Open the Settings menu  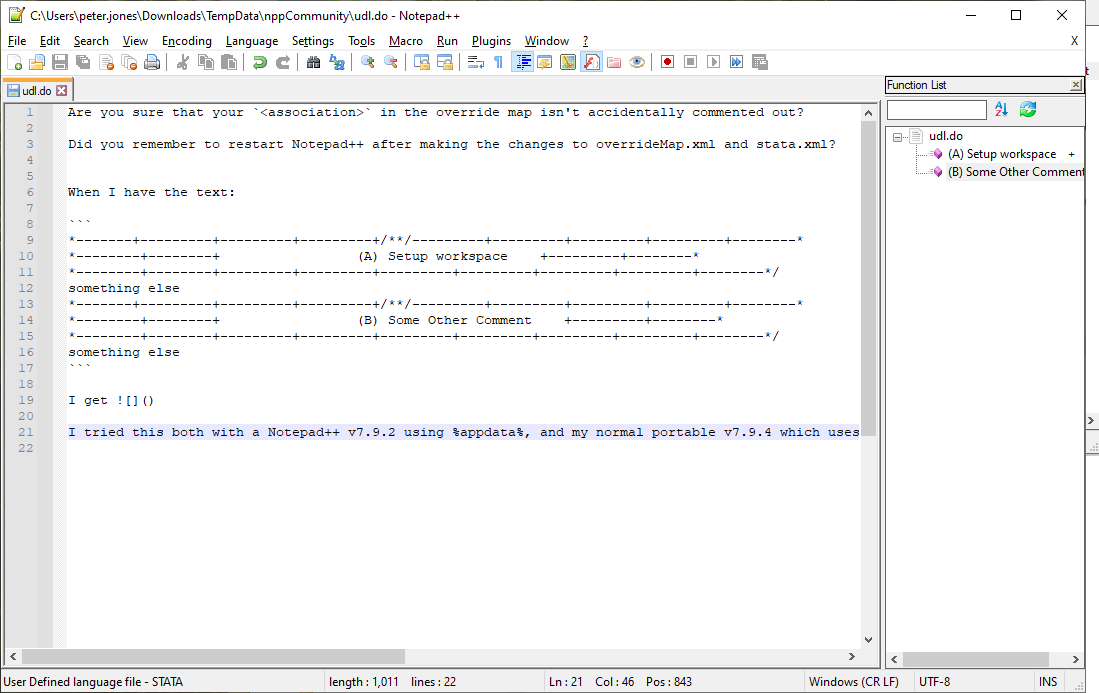click(x=313, y=41)
